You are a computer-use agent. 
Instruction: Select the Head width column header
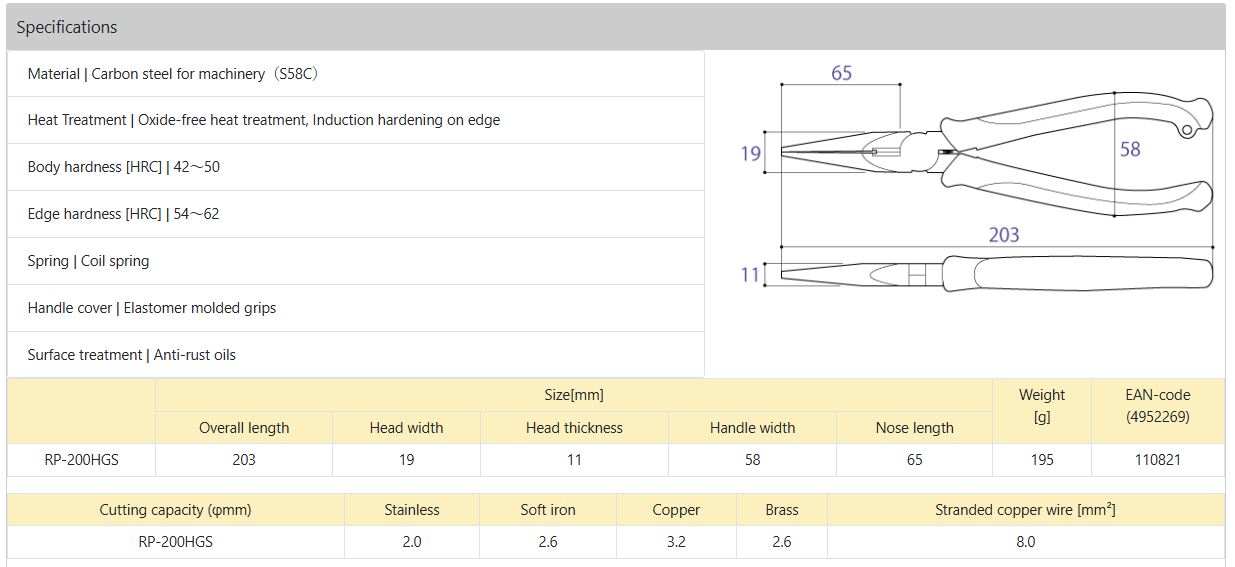click(406, 428)
